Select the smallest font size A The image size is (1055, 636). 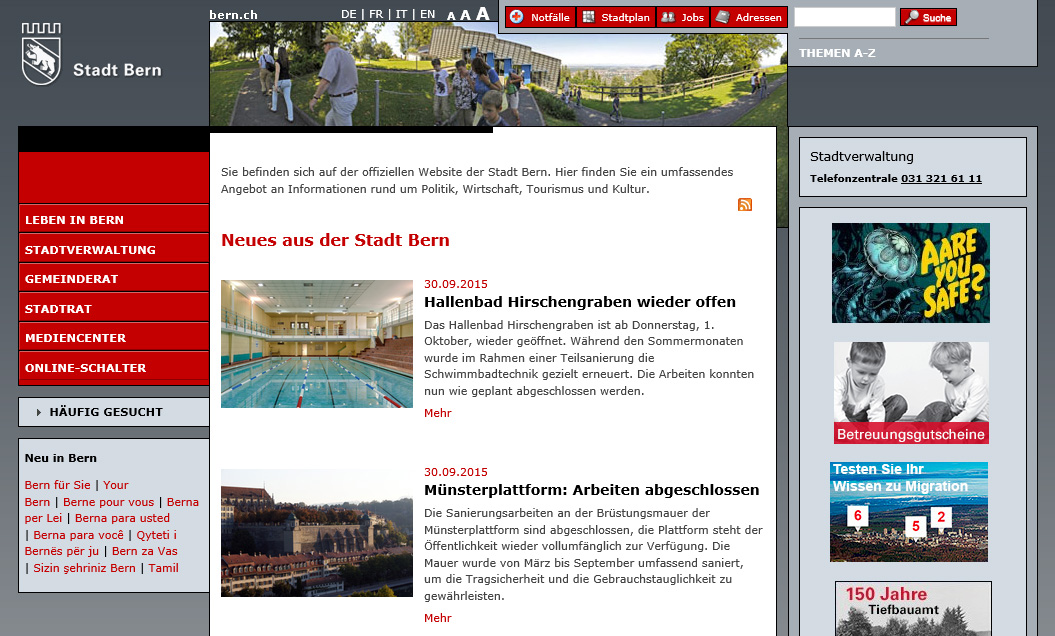(451, 16)
